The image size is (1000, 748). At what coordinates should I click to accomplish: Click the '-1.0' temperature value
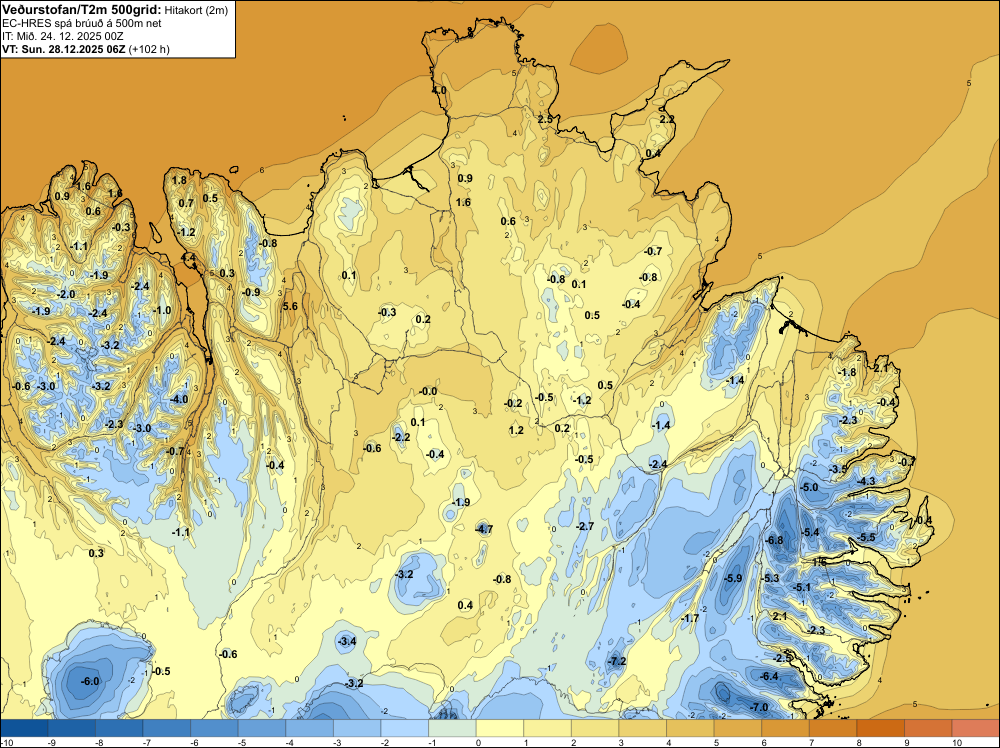click(x=162, y=310)
